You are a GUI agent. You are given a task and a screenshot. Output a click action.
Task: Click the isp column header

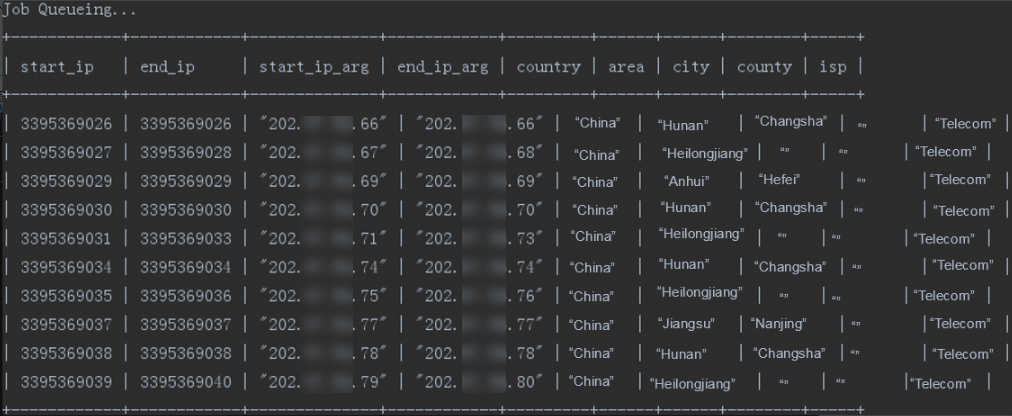(x=833, y=67)
